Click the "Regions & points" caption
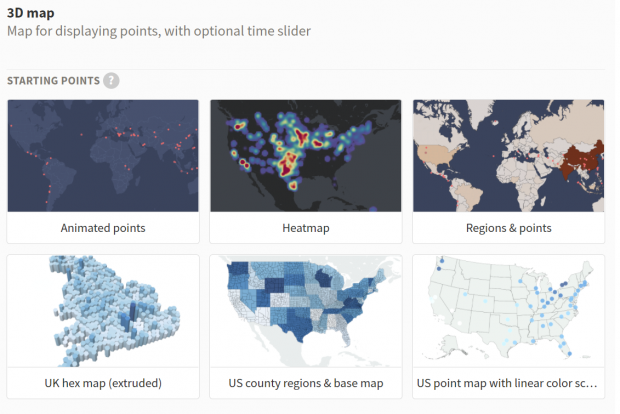The image size is (620, 414). pos(508,228)
